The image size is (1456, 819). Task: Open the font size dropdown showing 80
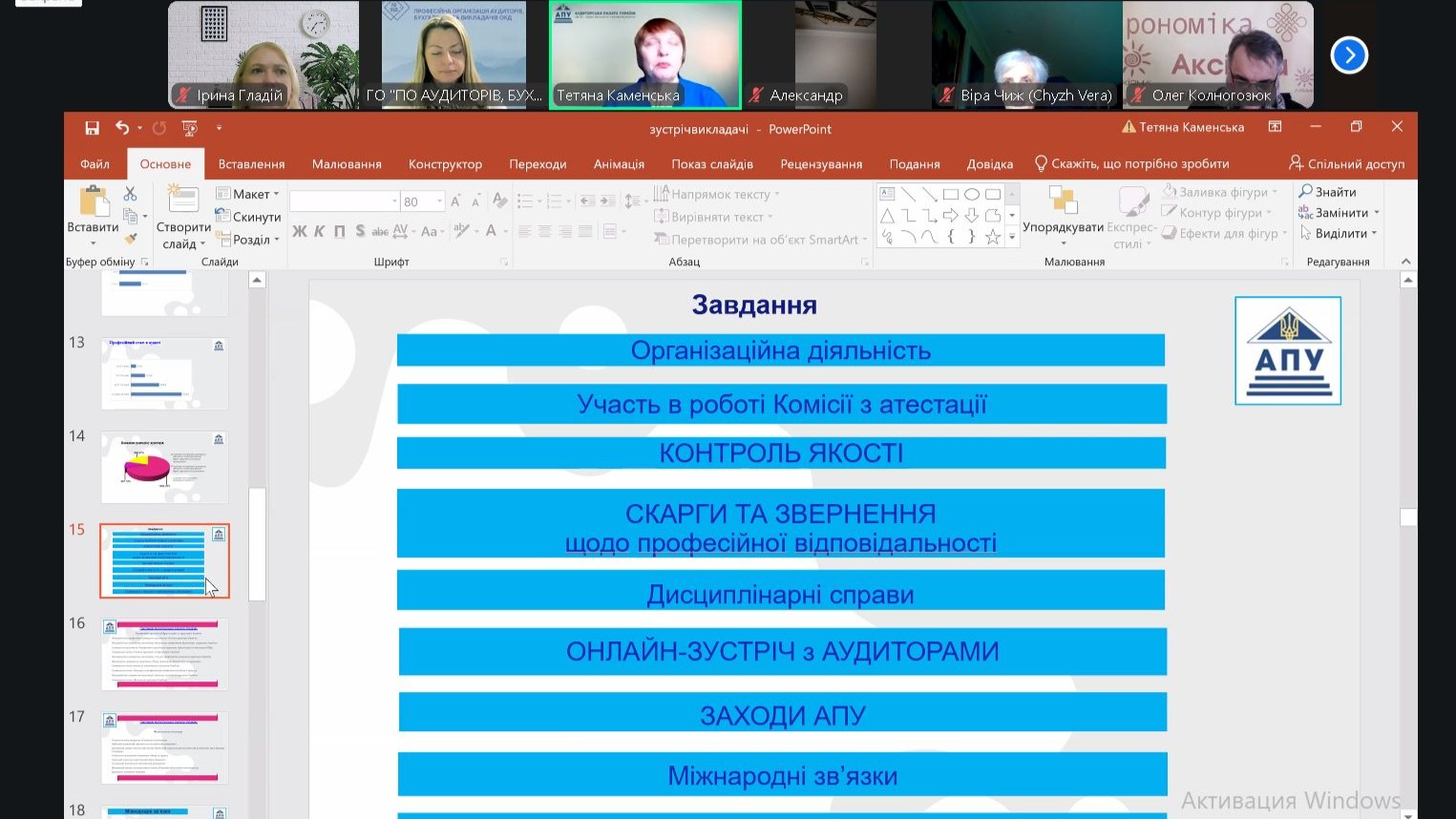tap(439, 201)
